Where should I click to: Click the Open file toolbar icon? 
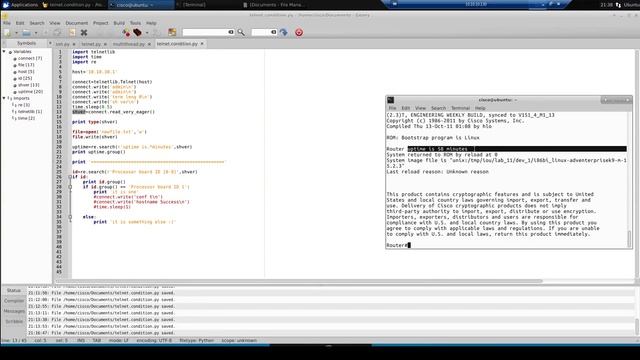(x=27, y=33)
